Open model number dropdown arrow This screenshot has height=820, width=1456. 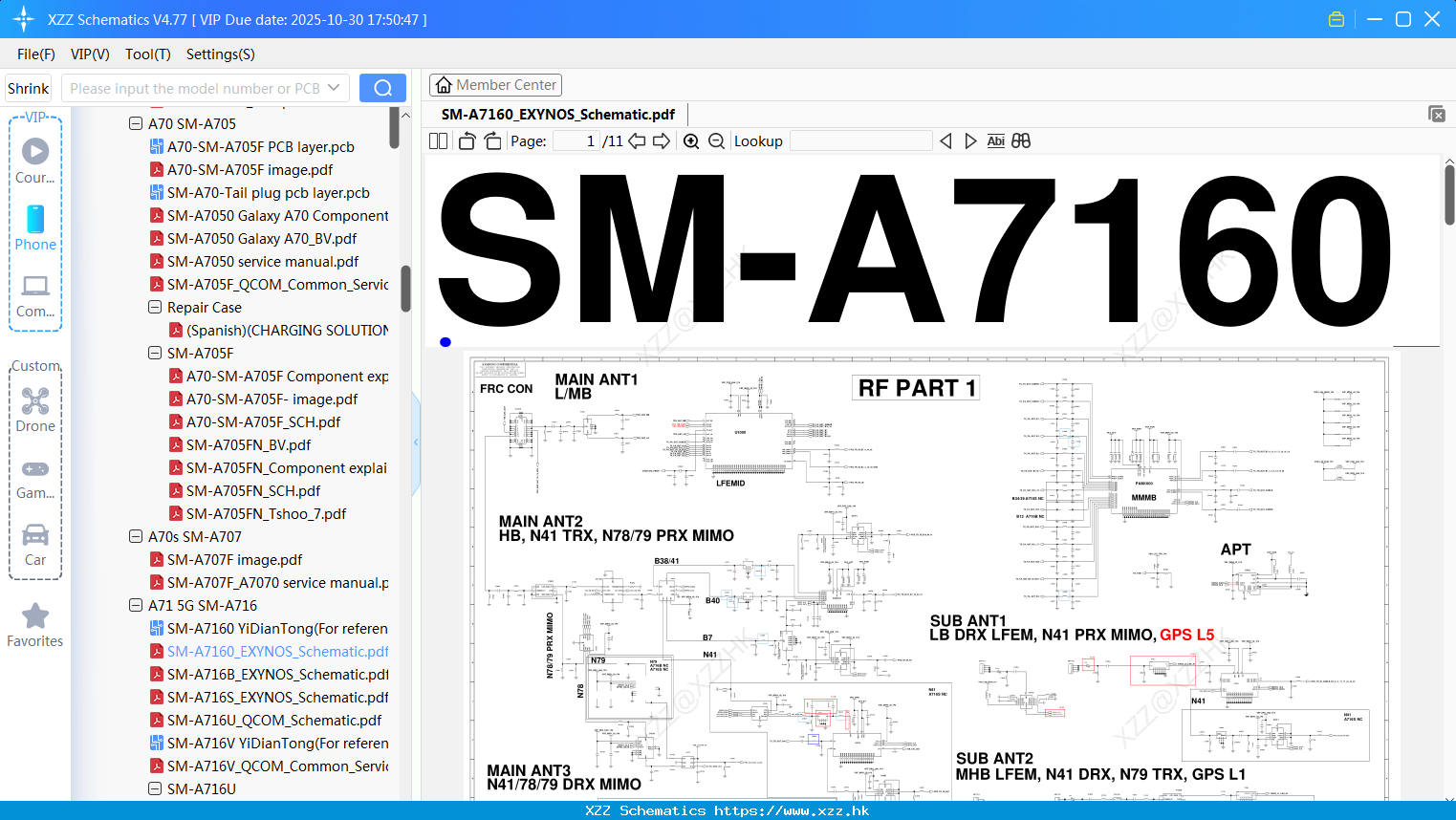pos(334,88)
